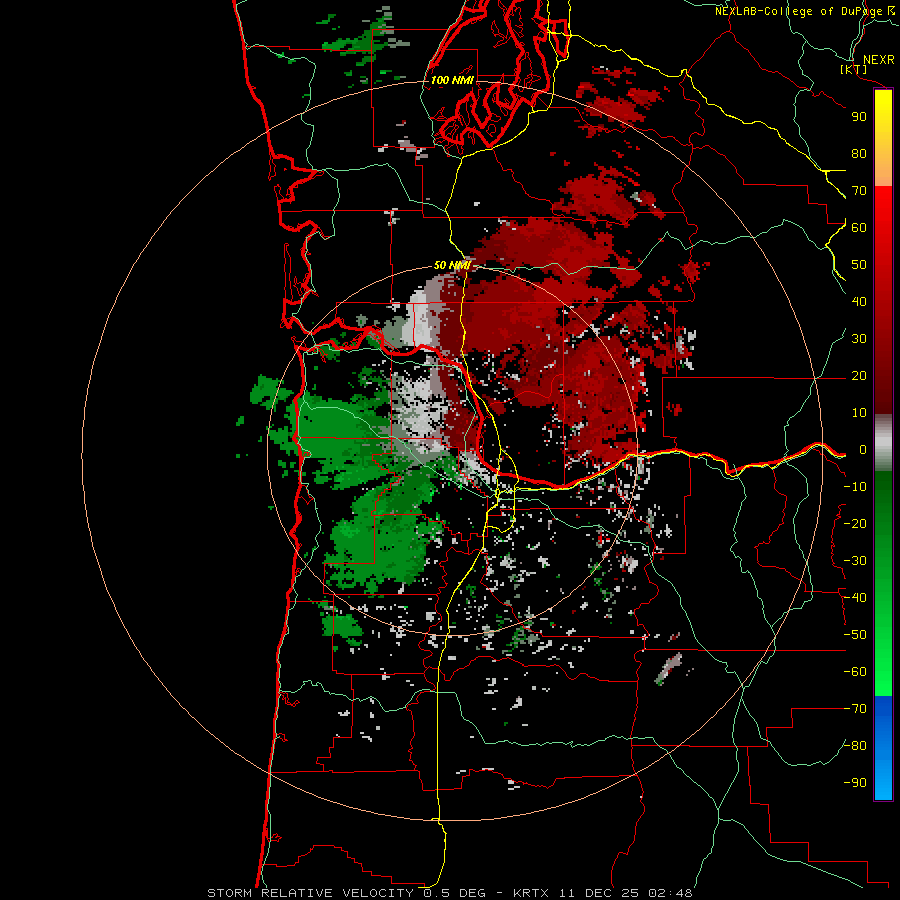Image resolution: width=900 pixels, height=900 pixels.
Task: Click the 30 value on the velocity scale
Action: [x=859, y=339]
